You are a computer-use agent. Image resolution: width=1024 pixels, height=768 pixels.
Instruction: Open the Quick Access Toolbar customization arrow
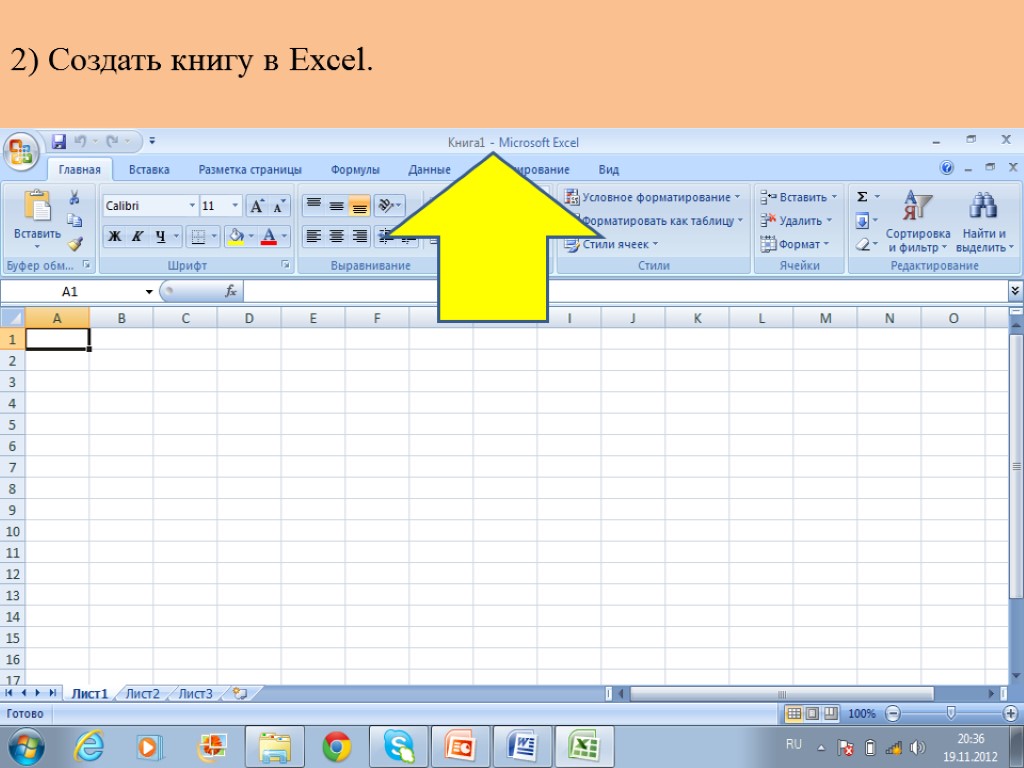[x=152, y=140]
